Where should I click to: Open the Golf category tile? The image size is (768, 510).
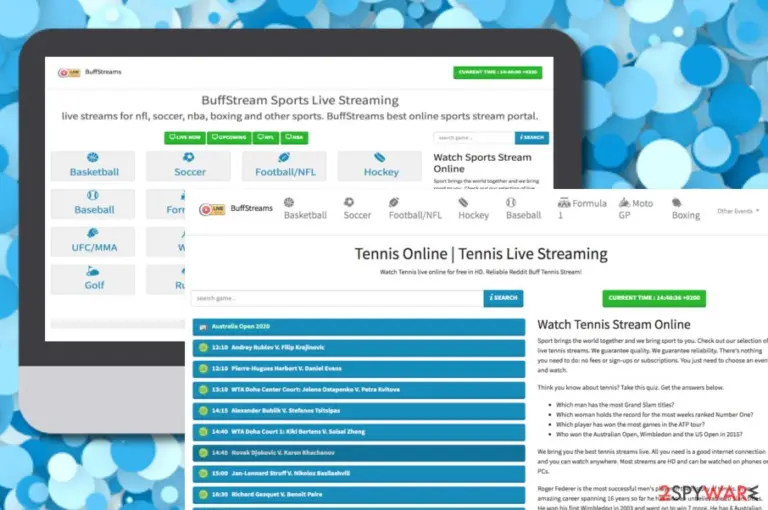coord(93,279)
